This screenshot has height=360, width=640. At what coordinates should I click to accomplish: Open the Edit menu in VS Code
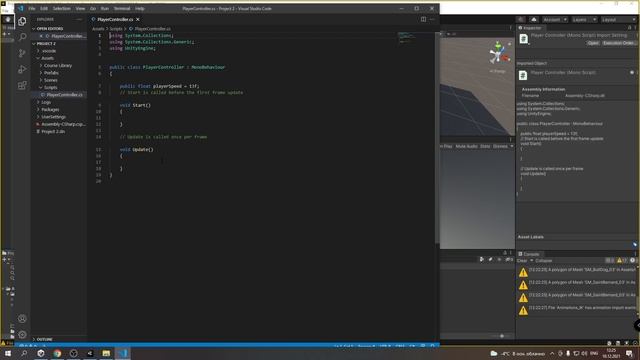pyautogui.click(x=44, y=9)
